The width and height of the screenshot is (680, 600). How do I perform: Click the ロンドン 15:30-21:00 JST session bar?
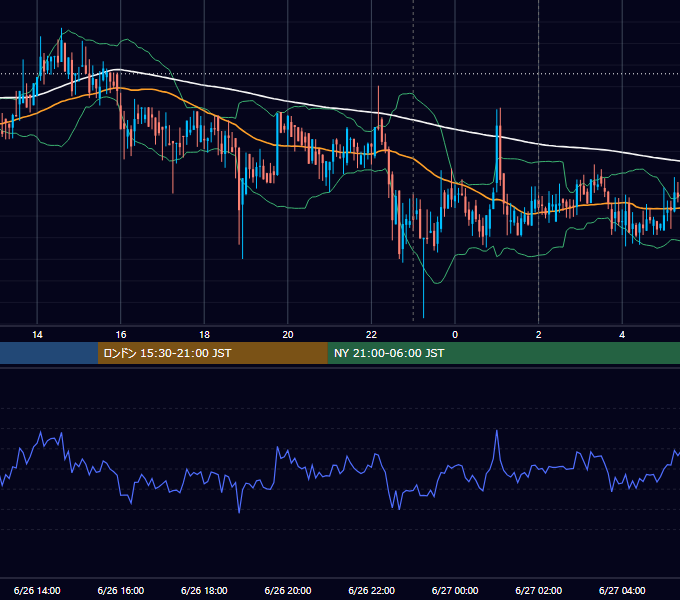tap(212, 353)
